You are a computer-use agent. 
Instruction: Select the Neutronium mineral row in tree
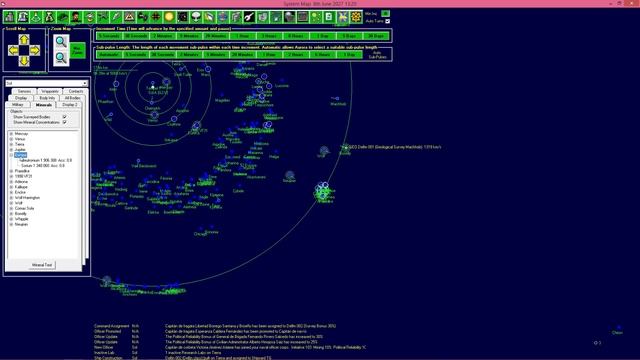click(46, 160)
